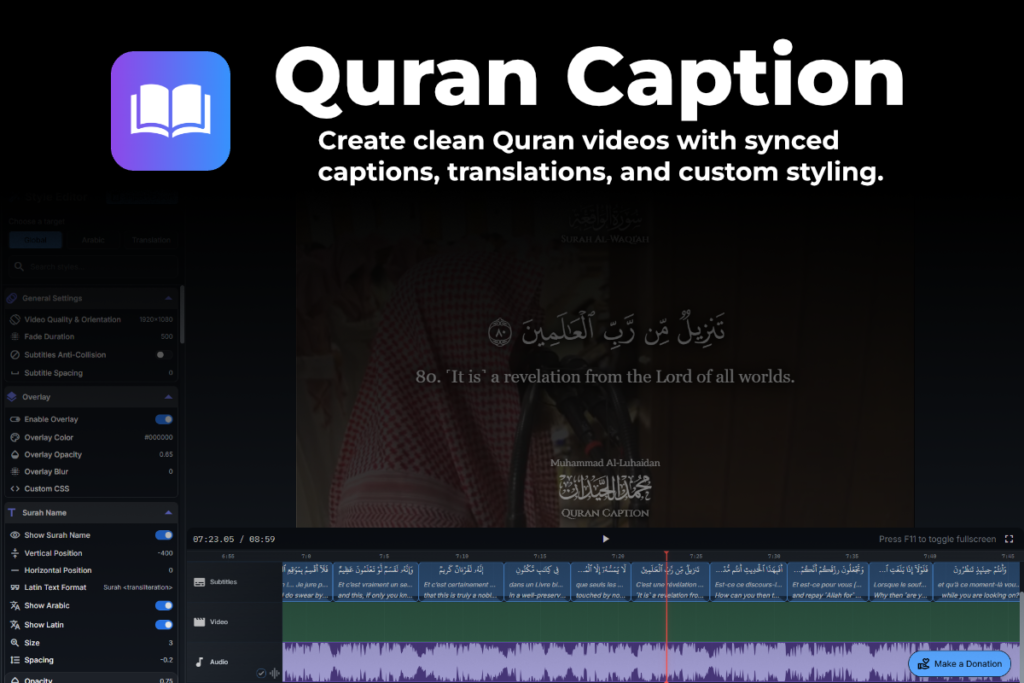
Task: Toggle the Show Arabic switch
Action: pyautogui.click(x=164, y=605)
